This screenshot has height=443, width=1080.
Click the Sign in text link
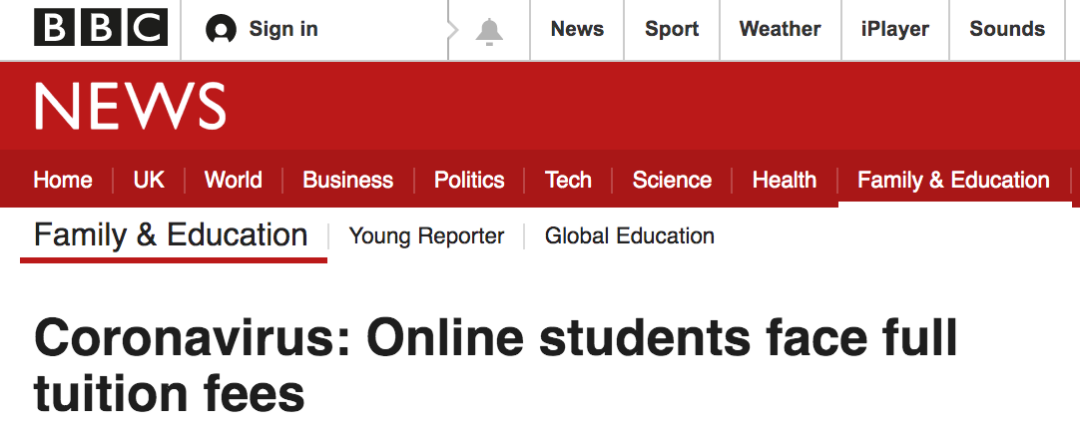tap(283, 29)
